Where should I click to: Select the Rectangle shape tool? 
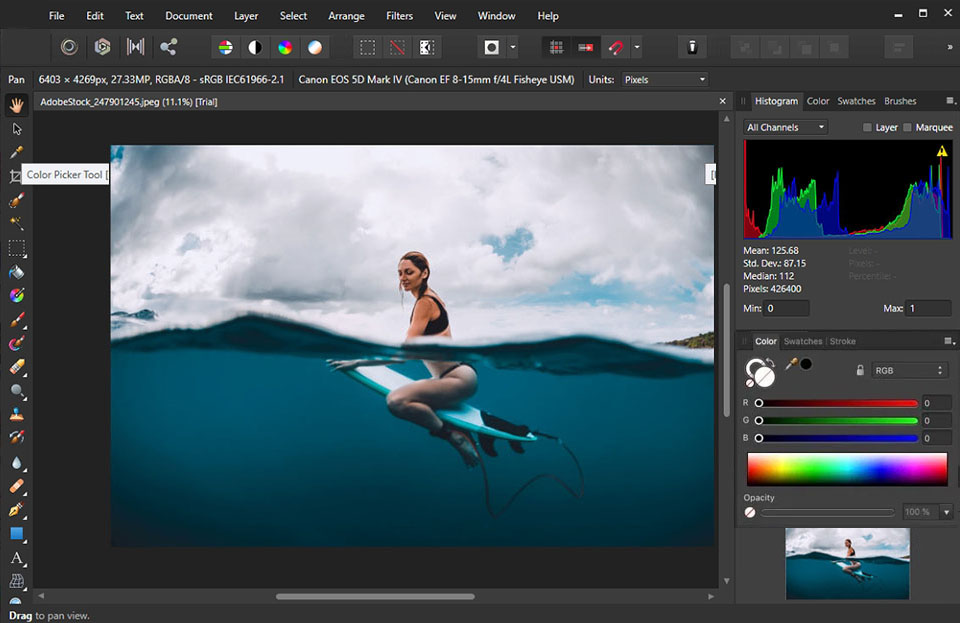pyautogui.click(x=17, y=534)
